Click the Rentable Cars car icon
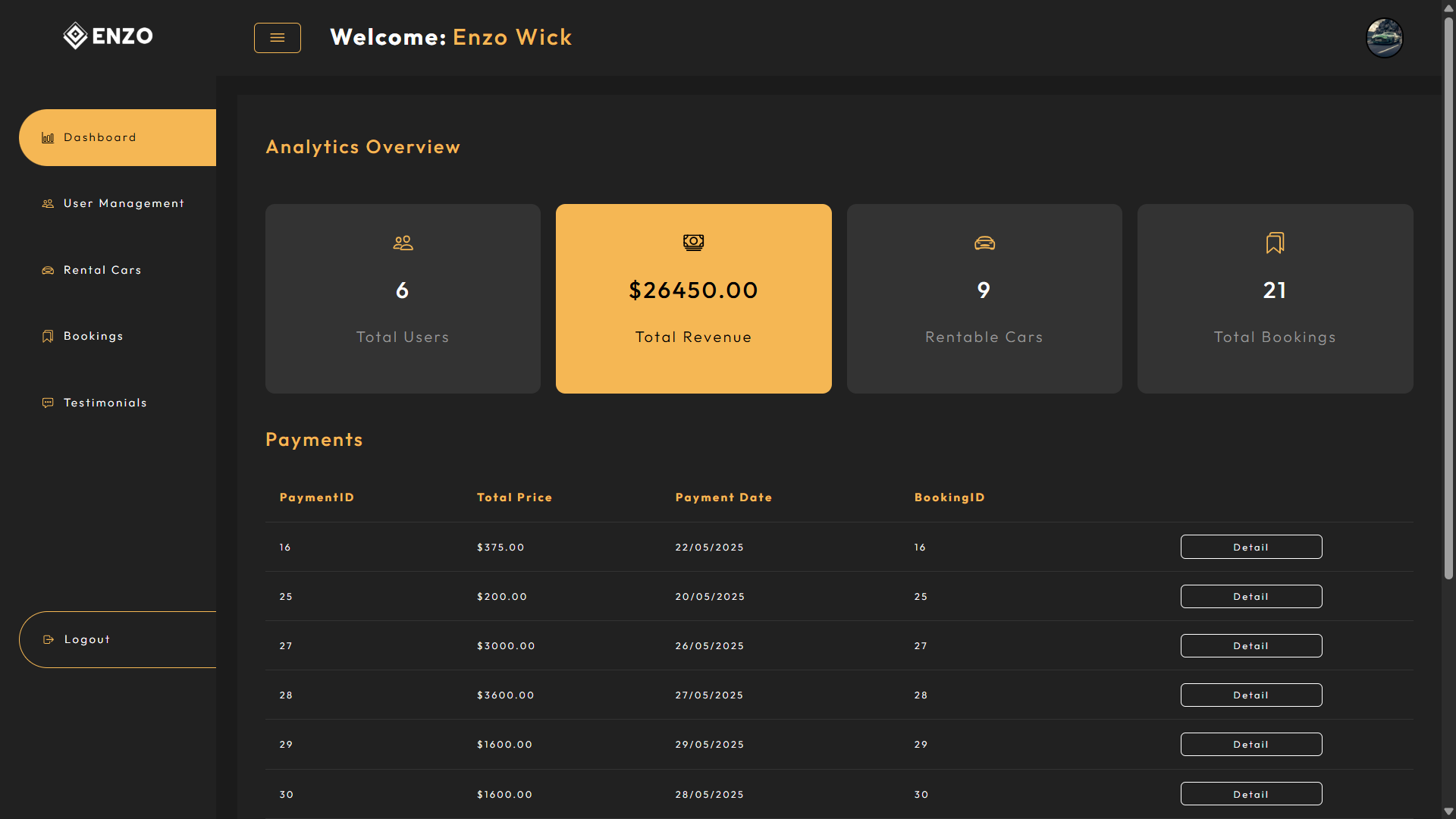This screenshot has height=819, width=1456. click(x=984, y=243)
